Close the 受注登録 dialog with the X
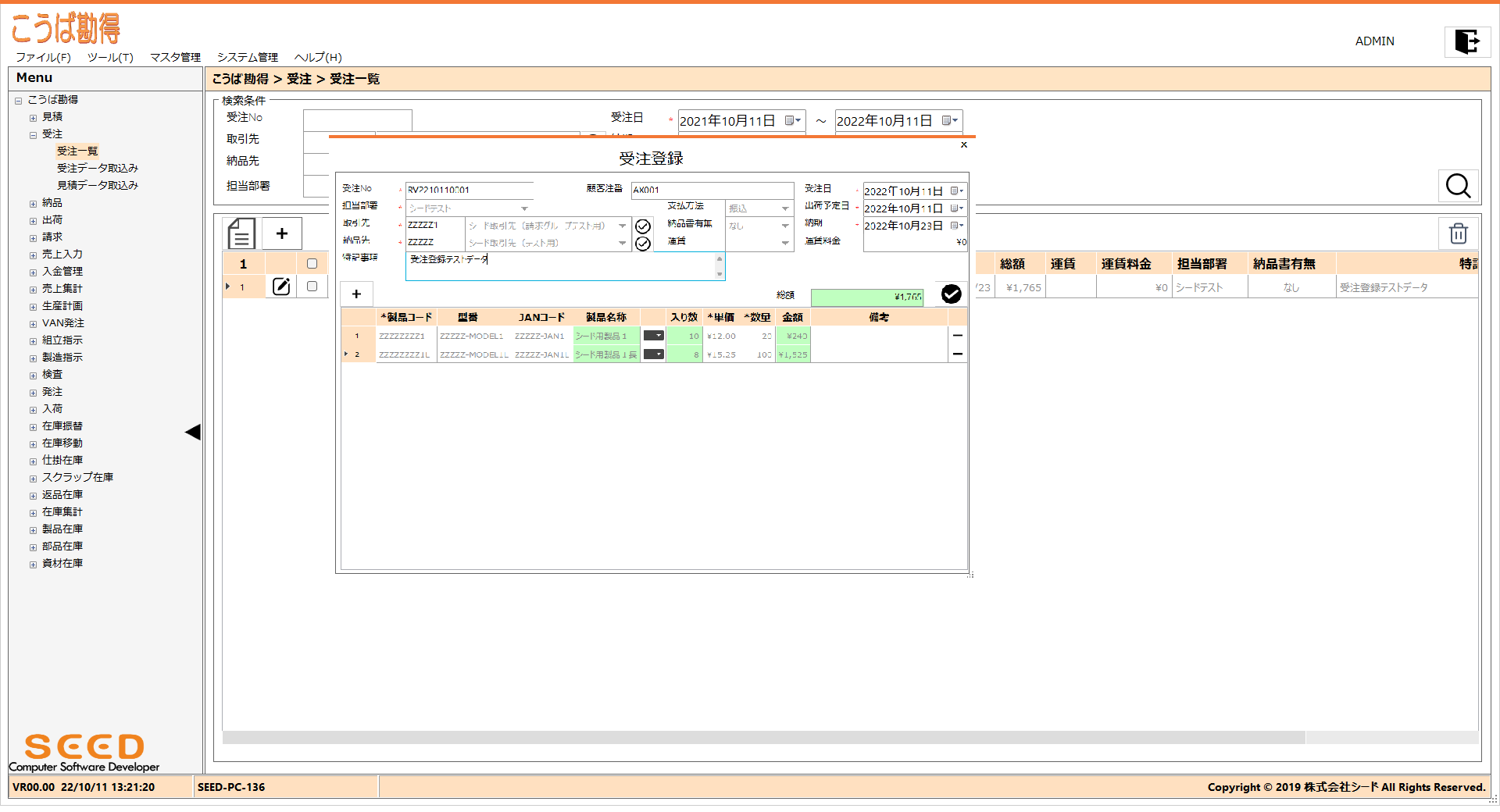The image size is (1500, 812). (x=964, y=145)
